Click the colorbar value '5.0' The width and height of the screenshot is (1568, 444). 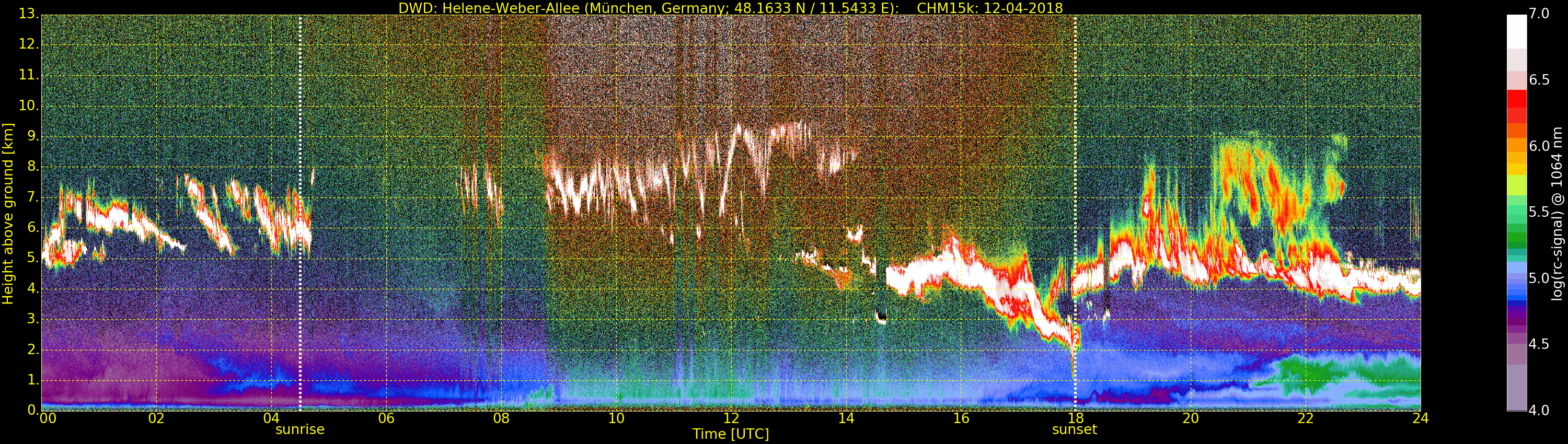pos(1539,278)
